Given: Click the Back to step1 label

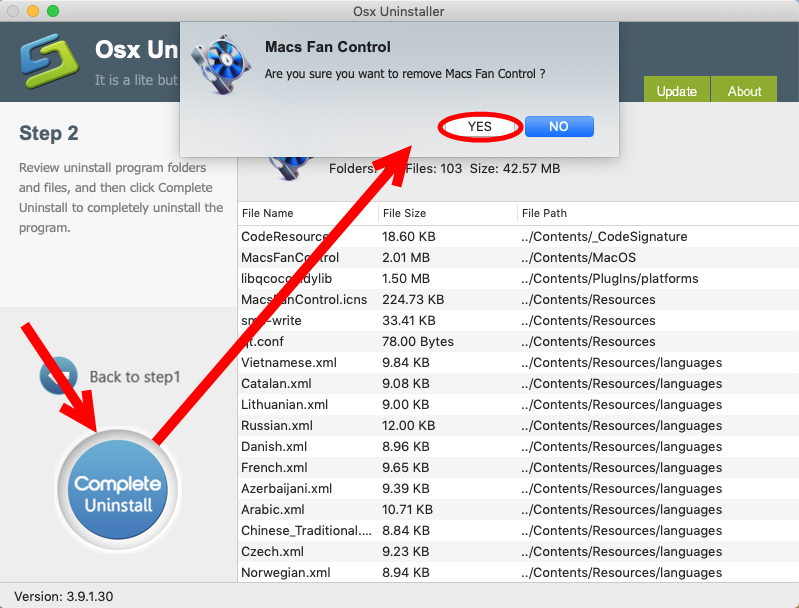Looking at the screenshot, I should point(135,377).
